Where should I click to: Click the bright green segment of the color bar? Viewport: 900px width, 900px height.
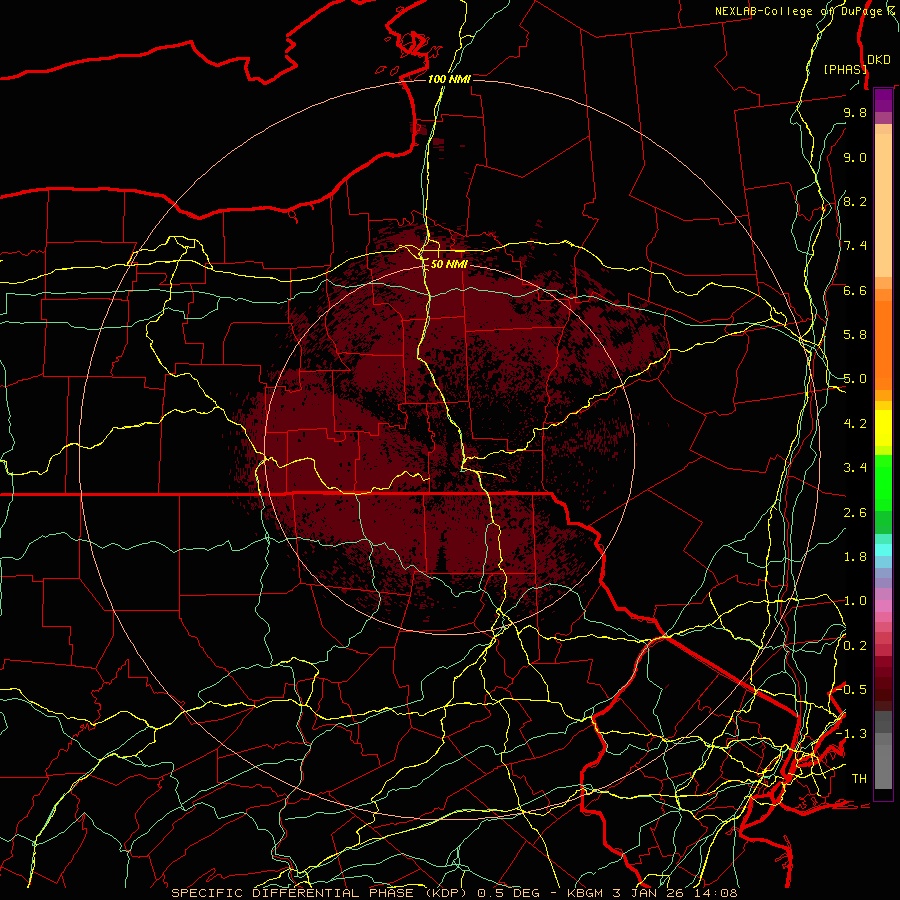pyautogui.click(x=883, y=482)
